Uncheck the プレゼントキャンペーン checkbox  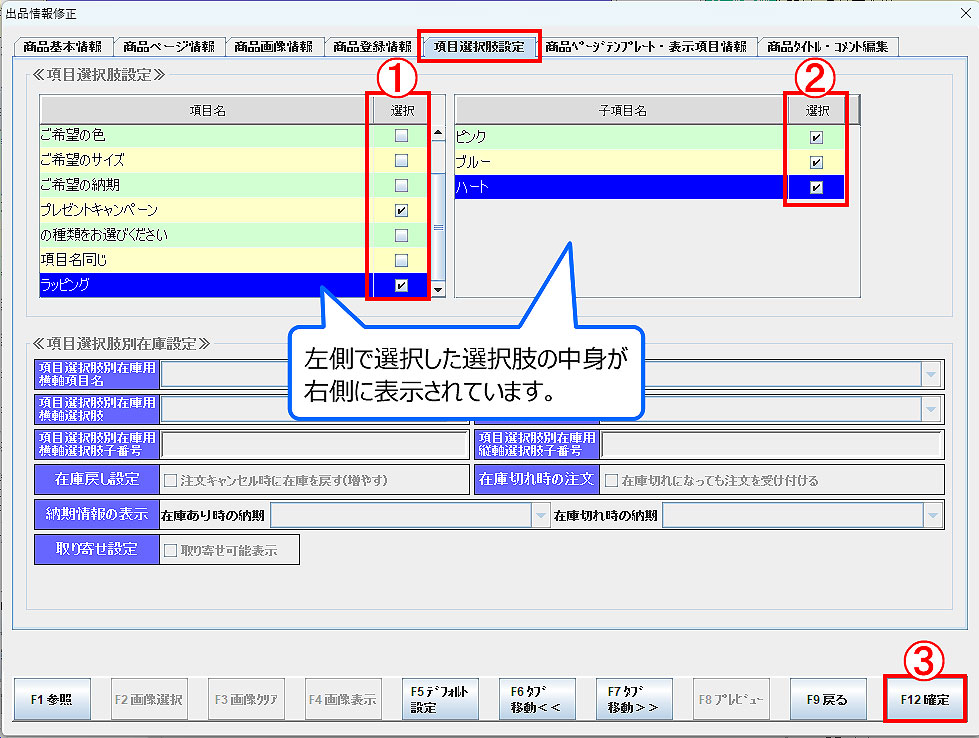tap(401, 210)
